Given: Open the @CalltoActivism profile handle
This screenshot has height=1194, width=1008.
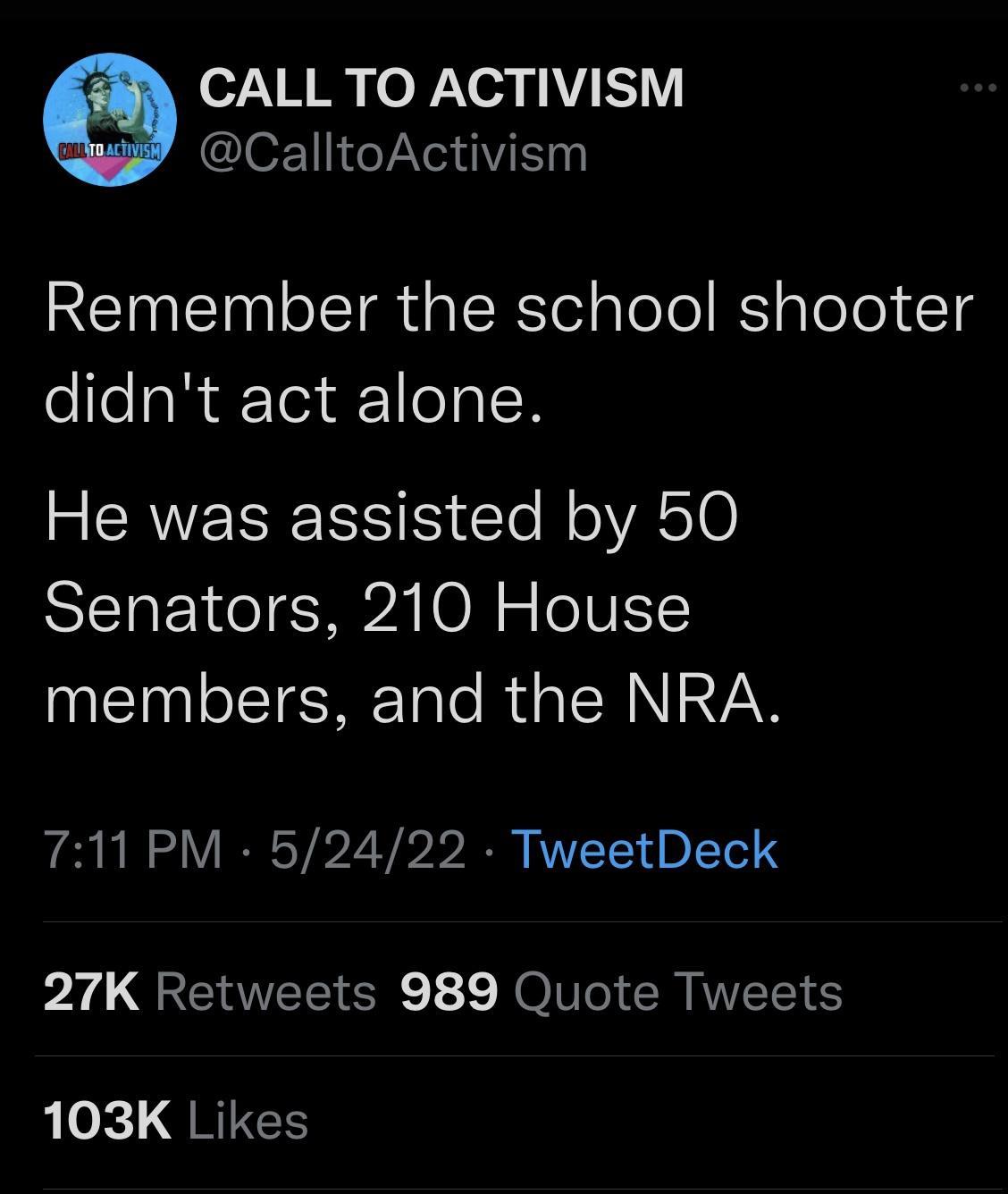Looking at the screenshot, I should point(391,154).
